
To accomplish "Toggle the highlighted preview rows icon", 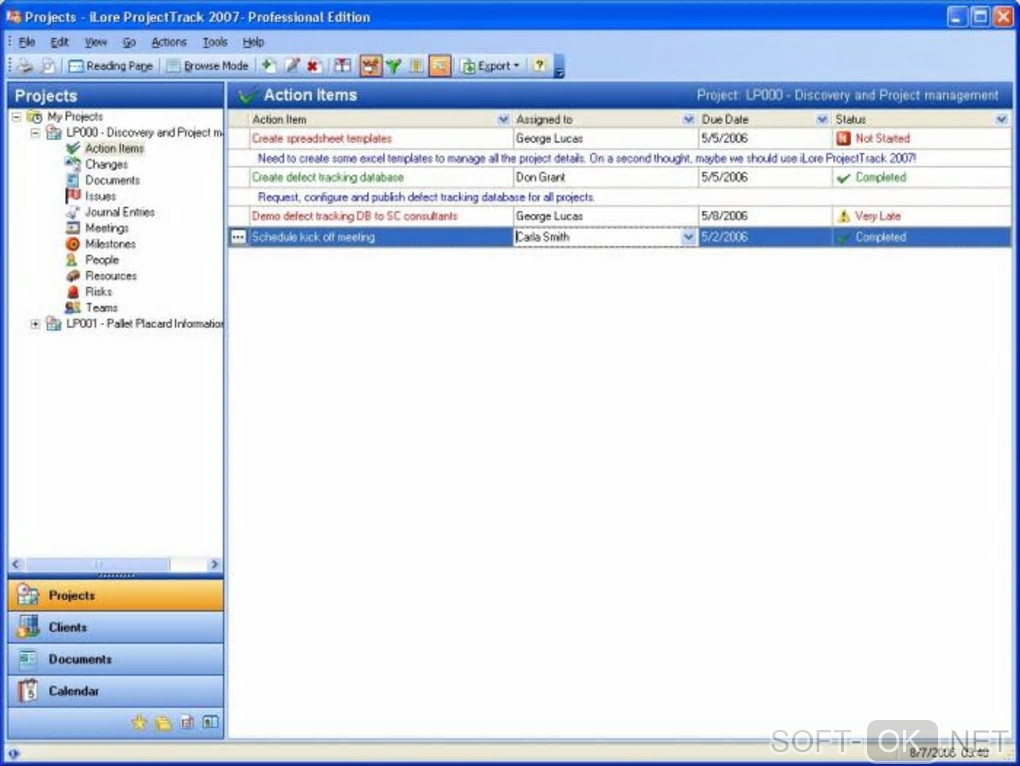I will 440,66.
